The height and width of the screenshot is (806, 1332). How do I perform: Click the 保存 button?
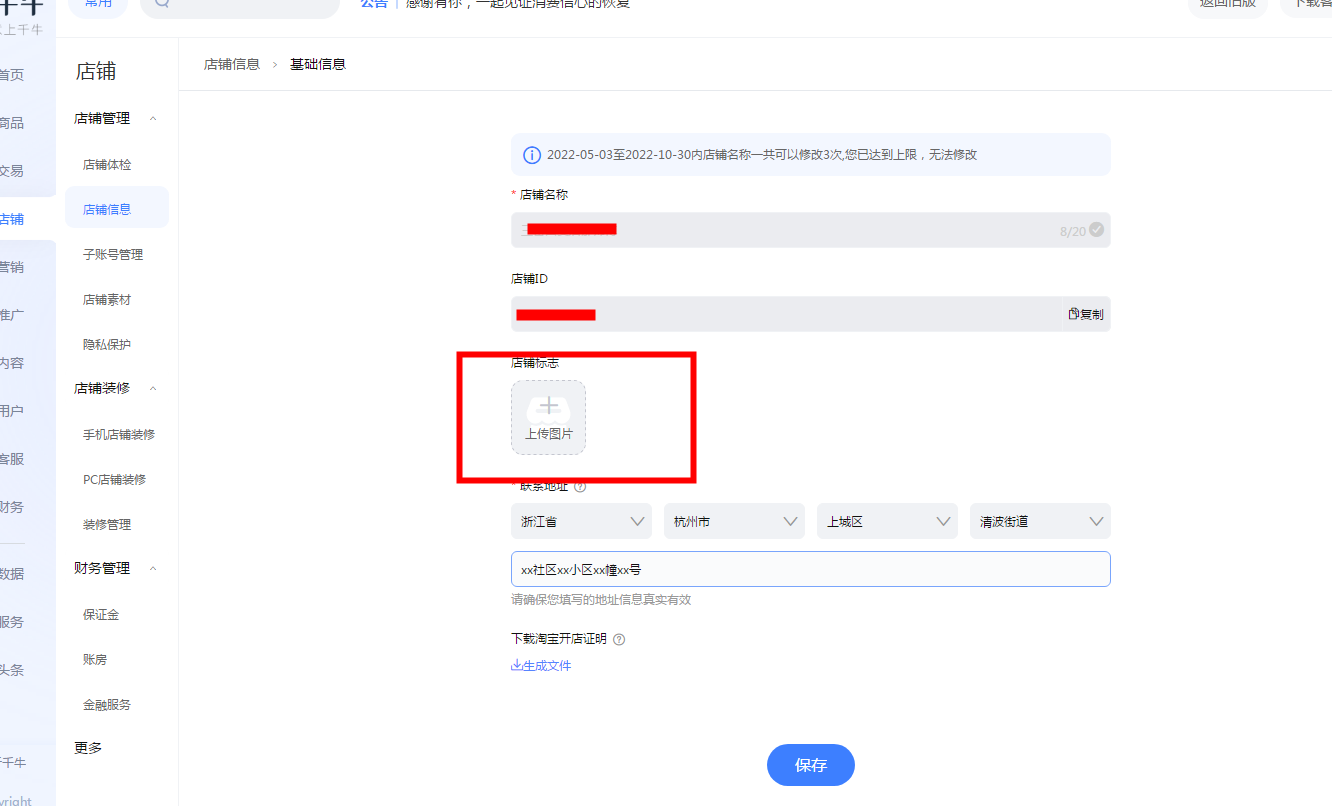[x=811, y=765]
